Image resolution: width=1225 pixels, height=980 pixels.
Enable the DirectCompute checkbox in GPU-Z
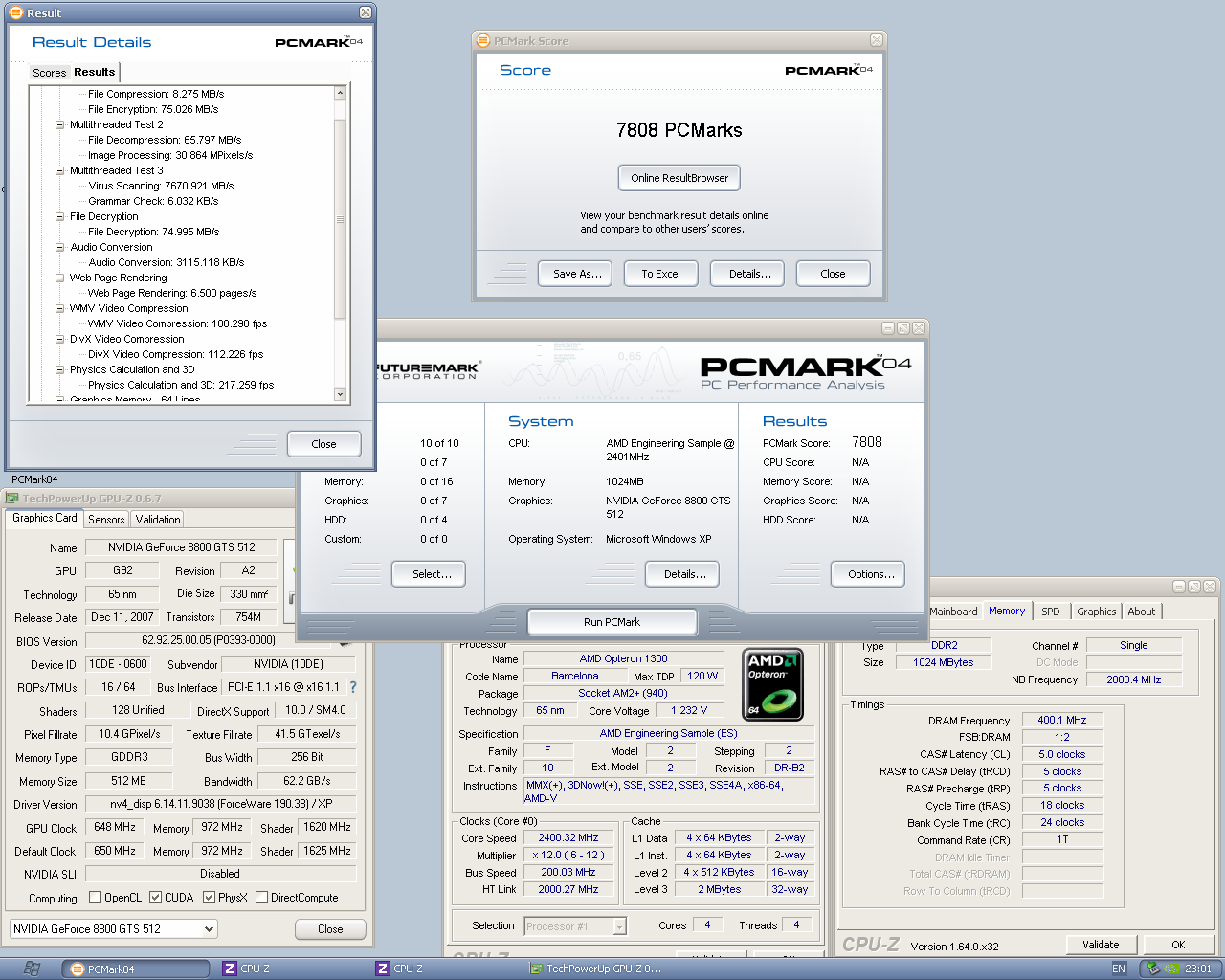pos(261,898)
